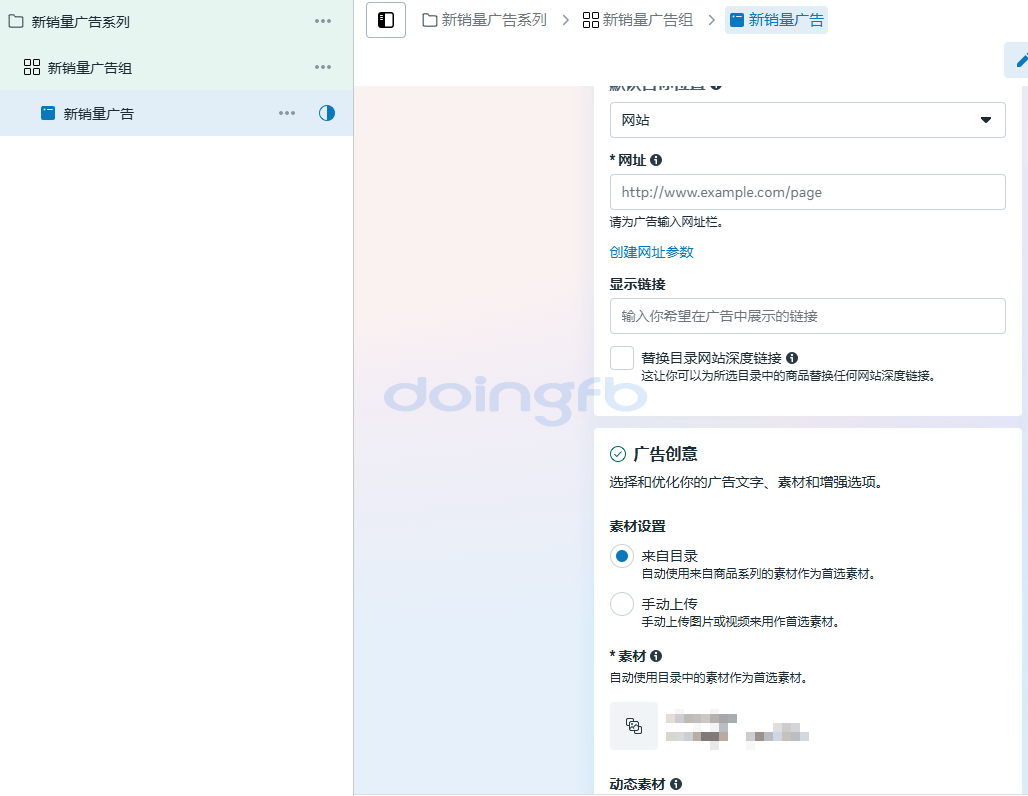The image size is (1028, 796).
Task: Show info tooltip next to 网址 label
Action: click(x=656, y=159)
